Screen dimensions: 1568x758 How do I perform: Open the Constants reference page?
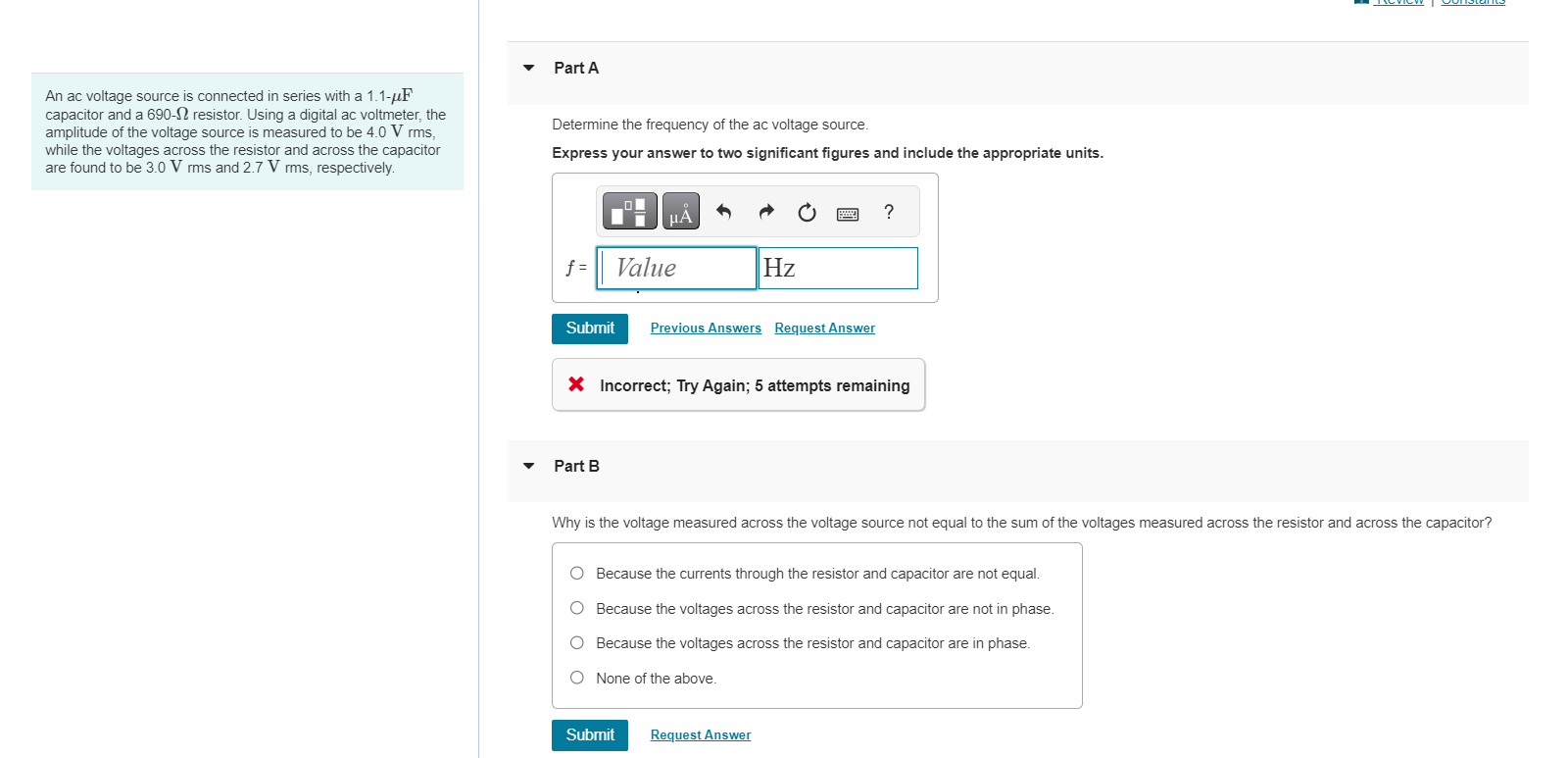tap(1472, 3)
